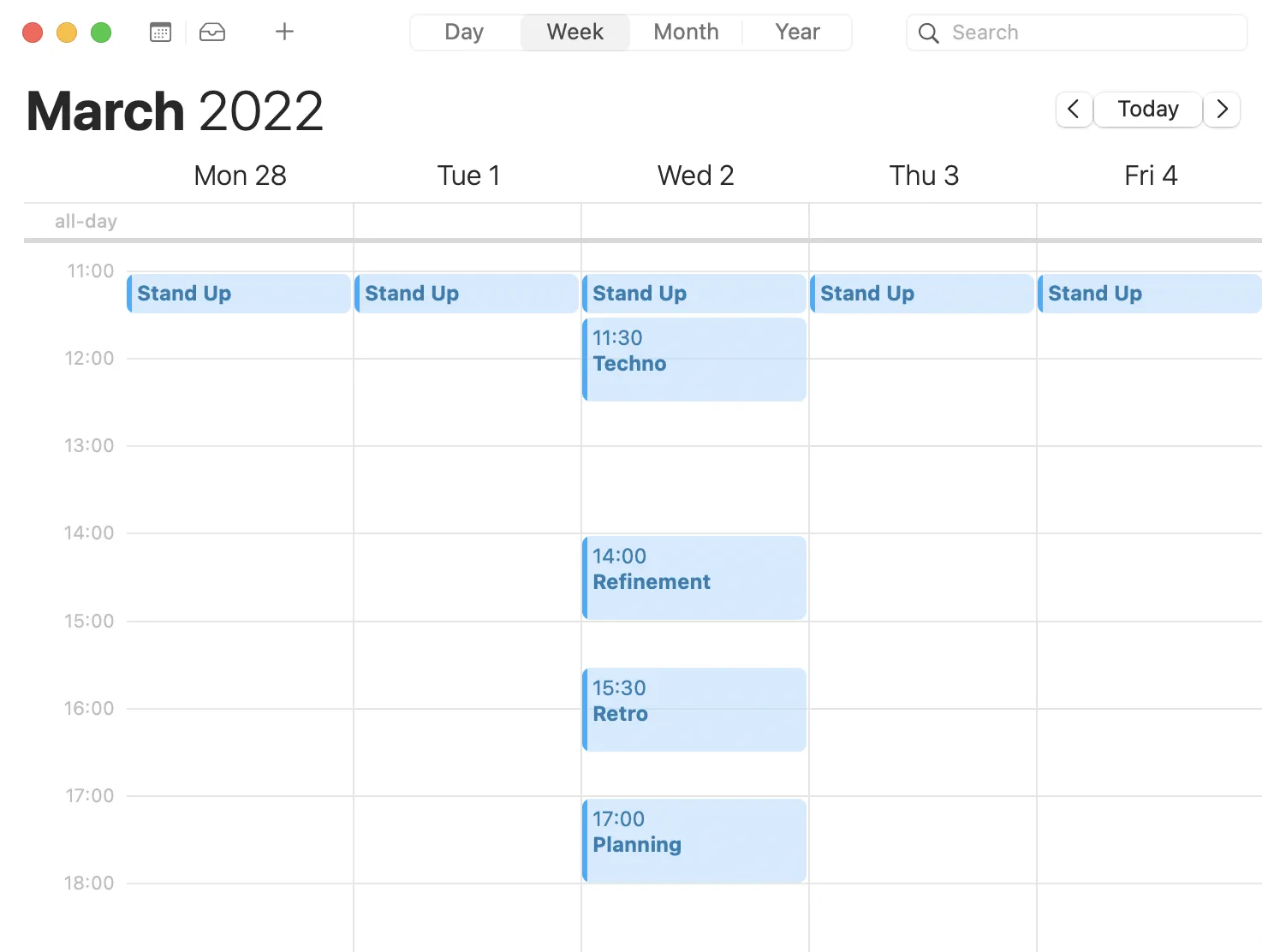The width and height of the screenshot is (1262, 952).
Task: Advance to next week with the right chevron
Action: [x=1222, y=110]
